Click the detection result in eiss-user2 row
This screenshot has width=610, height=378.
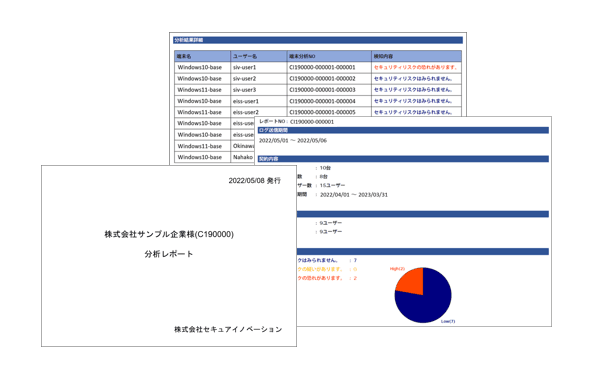tap(413, 112)
